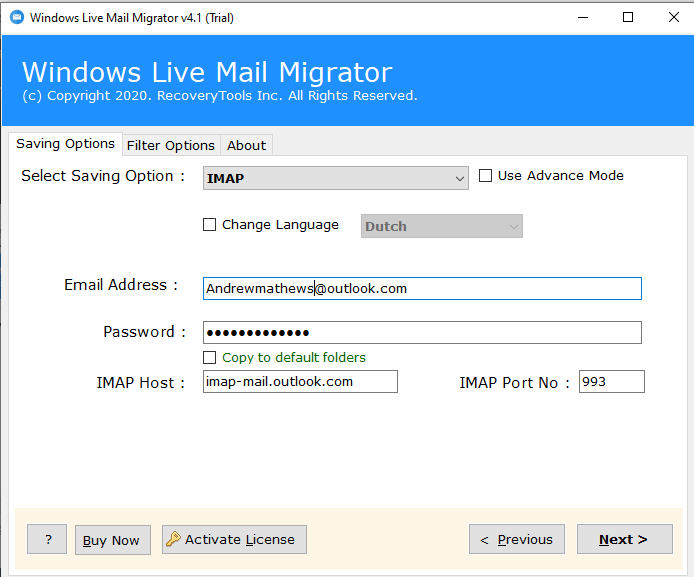Proceed with the Next button
694x577 pixels.
click(x=625, y=539)
